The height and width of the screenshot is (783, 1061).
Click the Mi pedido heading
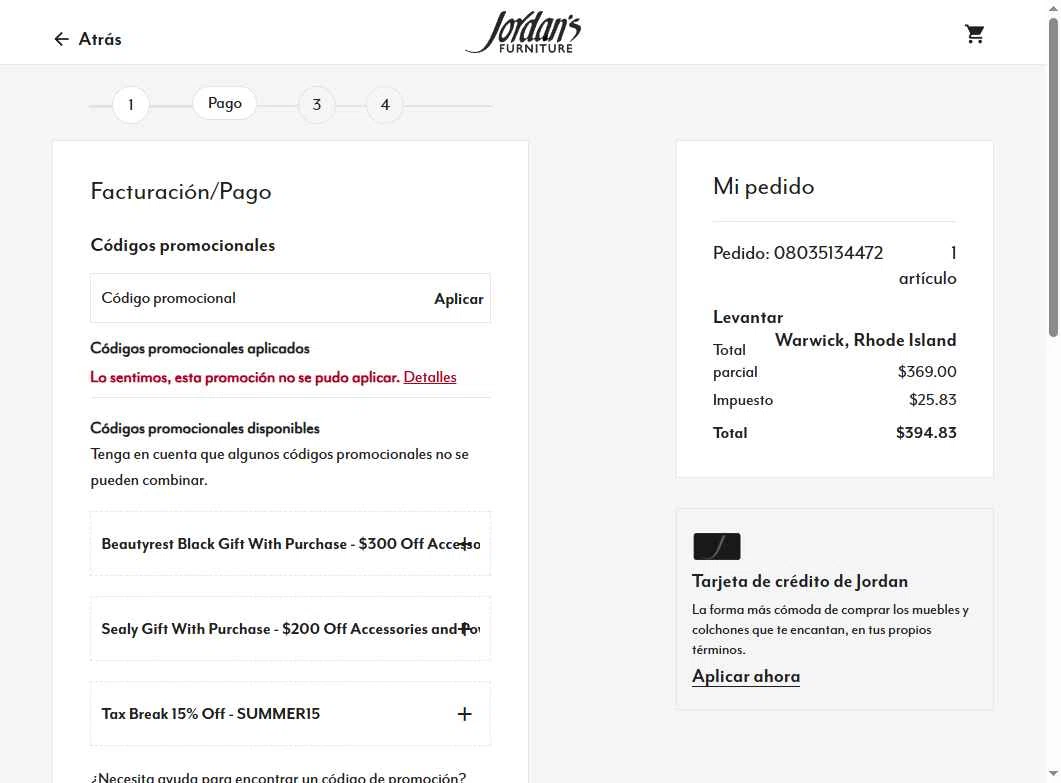(x=763, y=186)
